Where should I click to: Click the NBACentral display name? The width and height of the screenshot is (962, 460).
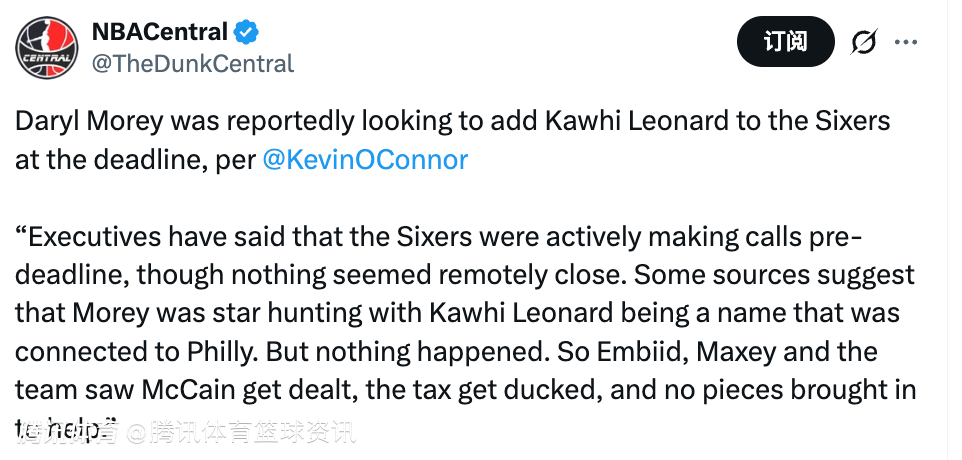[x=159, y=31]
